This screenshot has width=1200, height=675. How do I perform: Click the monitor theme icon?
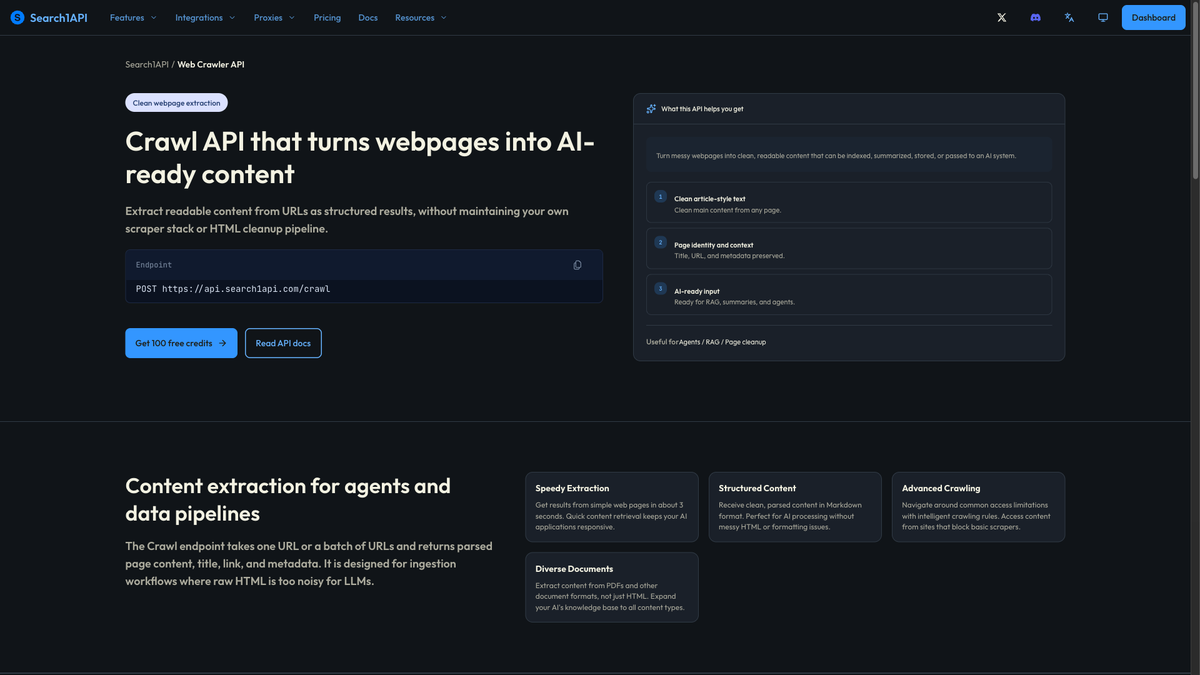pos(1103,17)
